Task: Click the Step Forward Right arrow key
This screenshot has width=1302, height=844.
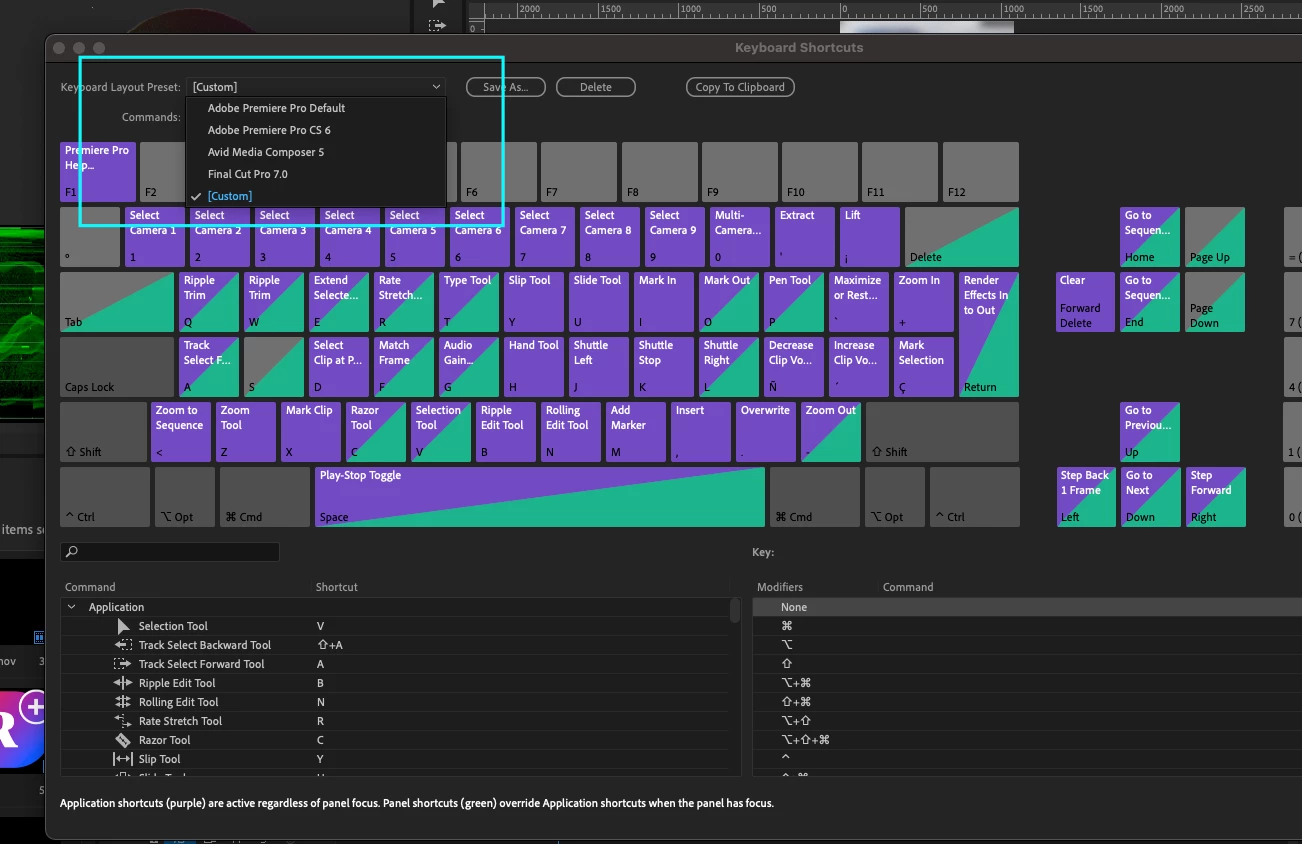Action: (1215, 497)
